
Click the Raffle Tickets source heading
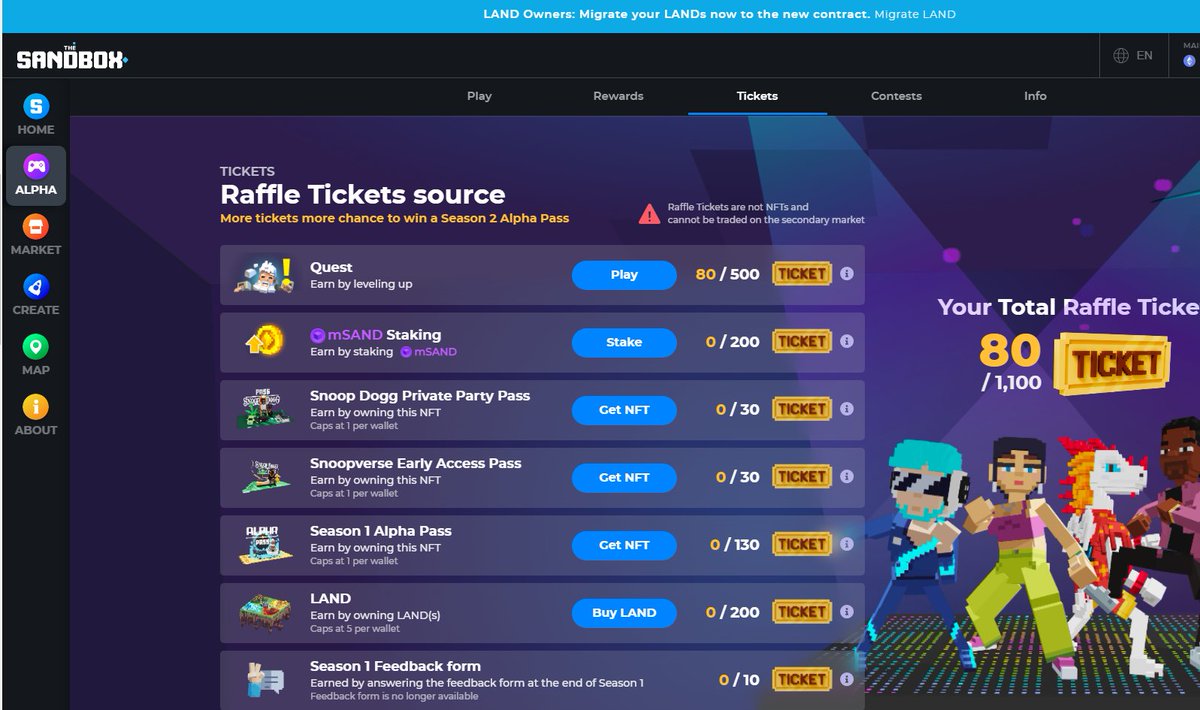362,194
